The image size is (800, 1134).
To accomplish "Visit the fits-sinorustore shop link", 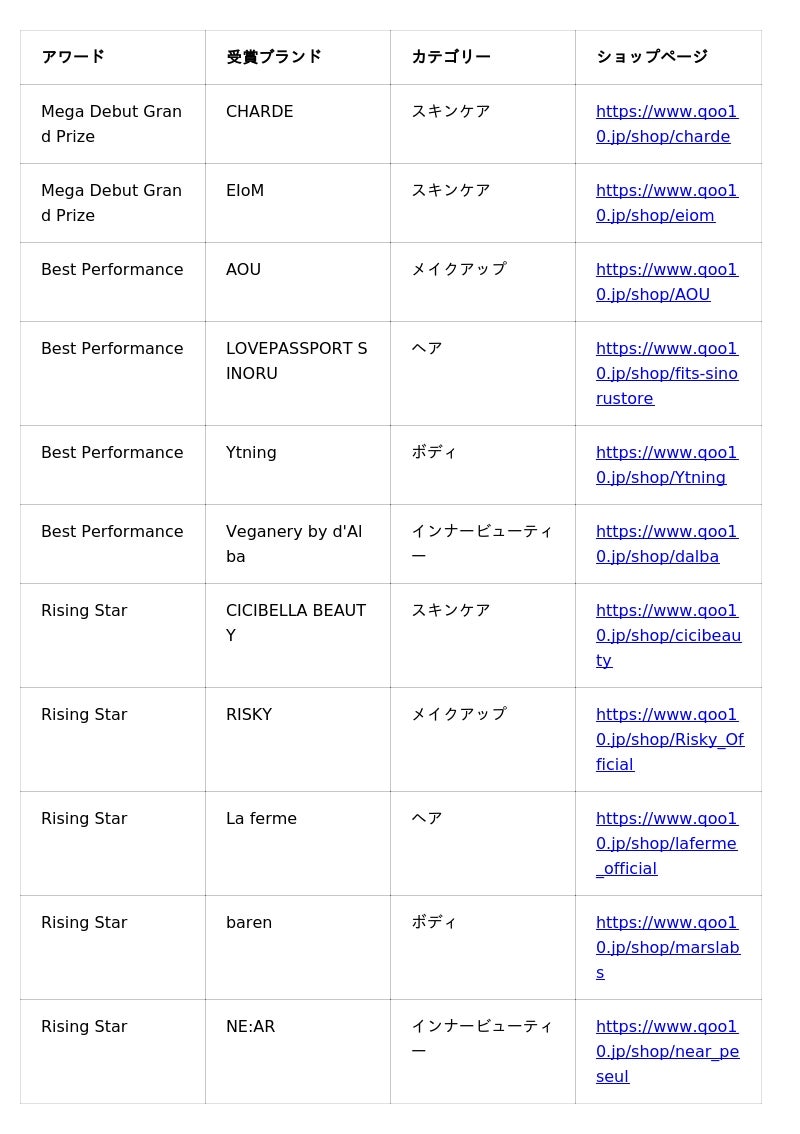I will pos(666,373).
